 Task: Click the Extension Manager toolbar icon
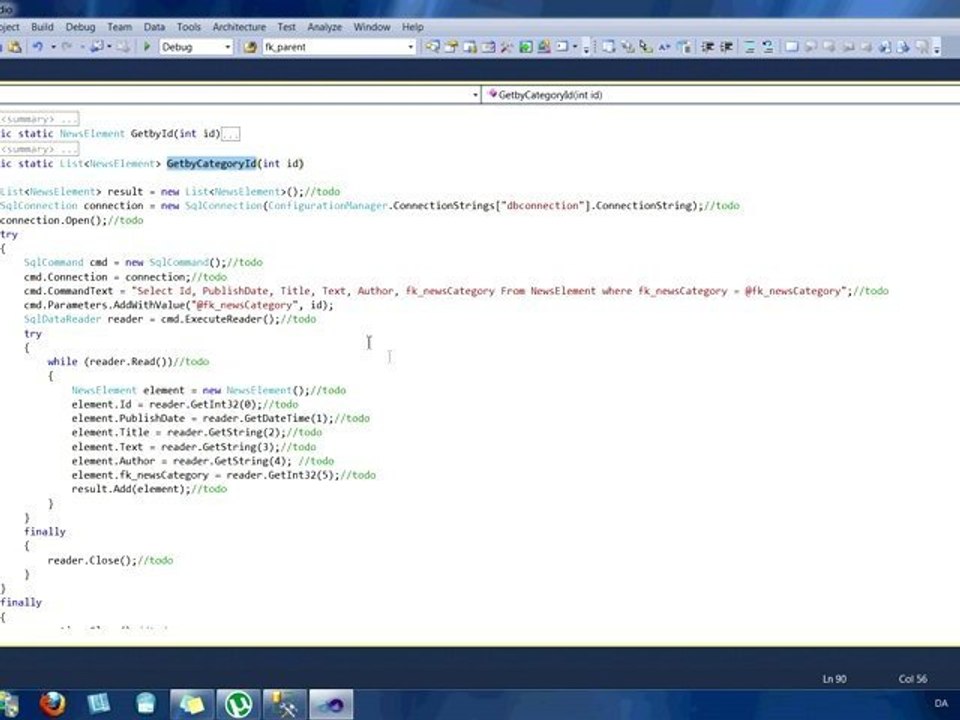[x=544, y=47]
